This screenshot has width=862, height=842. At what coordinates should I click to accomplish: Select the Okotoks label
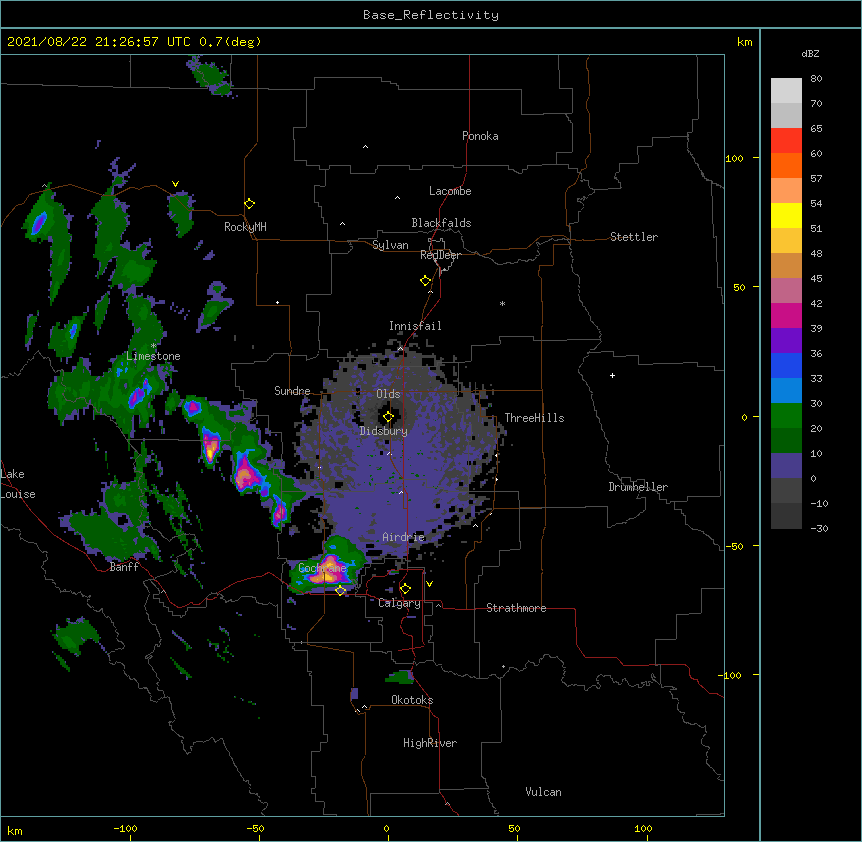pyautogui.click(x=412, y=700)
